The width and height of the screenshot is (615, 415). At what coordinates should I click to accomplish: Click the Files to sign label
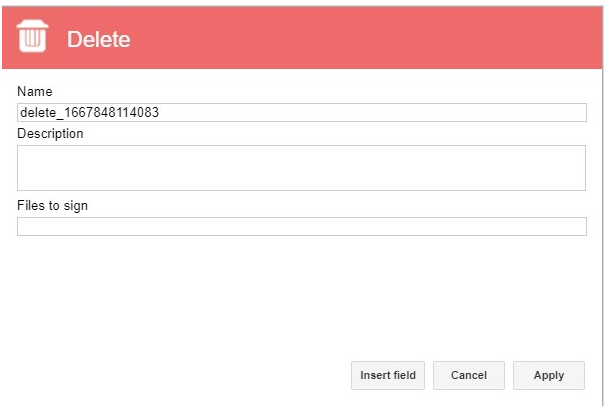click(52, 206)
